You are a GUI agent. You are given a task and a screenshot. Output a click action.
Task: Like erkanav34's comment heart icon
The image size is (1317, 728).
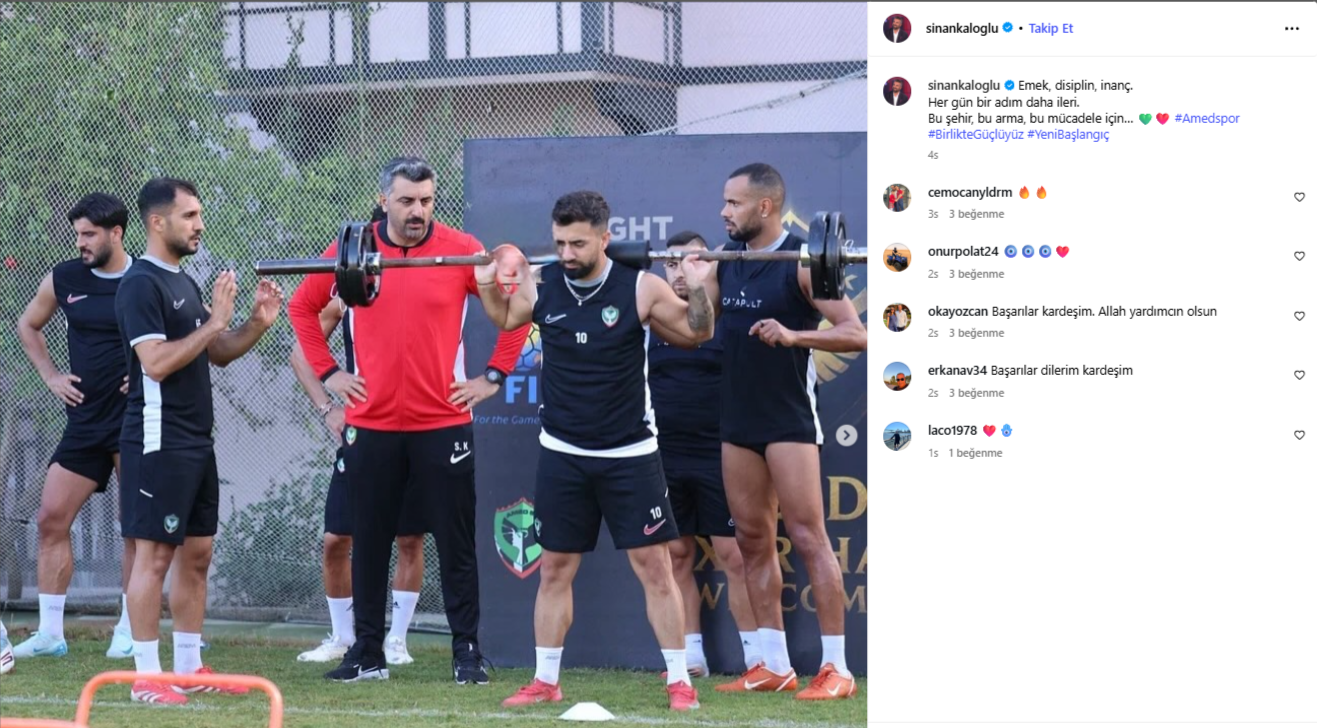(x=1299, y=375)
